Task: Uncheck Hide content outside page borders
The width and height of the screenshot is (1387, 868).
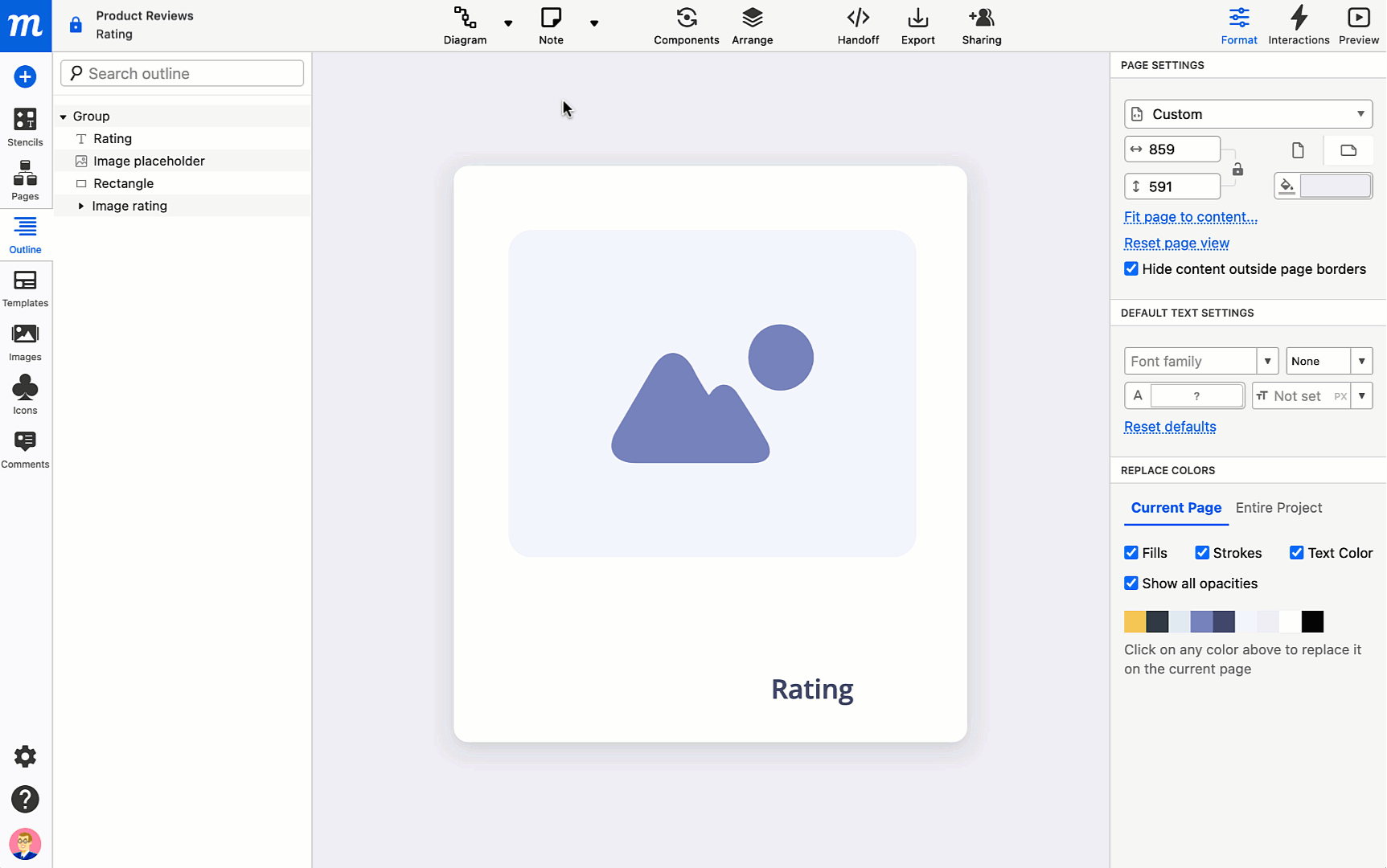Action: (1131, 269)
